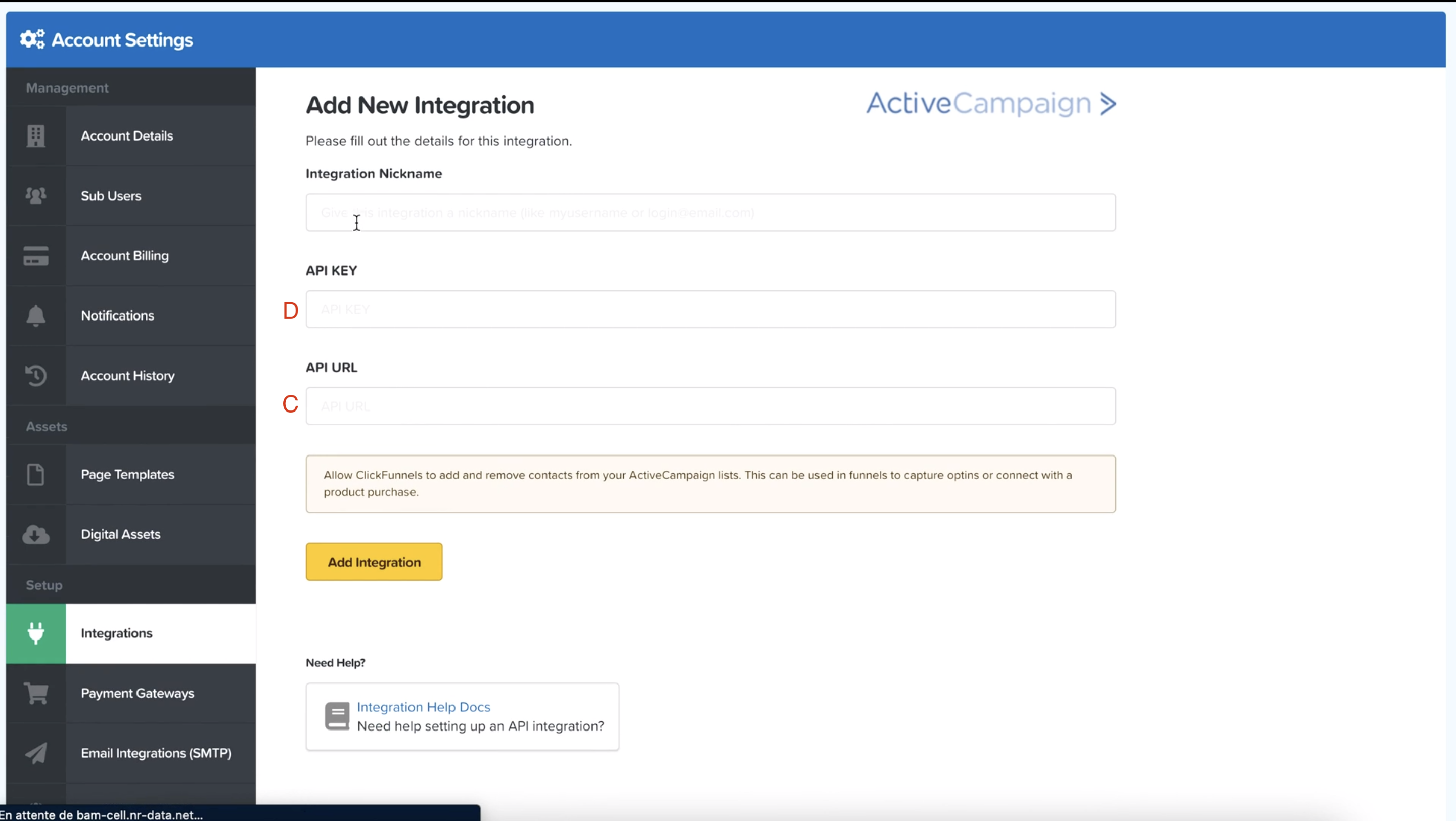Viewport: 1456px width, 821px height.
Task: Open the Account Billing menu item
Action: coord(125,255)
